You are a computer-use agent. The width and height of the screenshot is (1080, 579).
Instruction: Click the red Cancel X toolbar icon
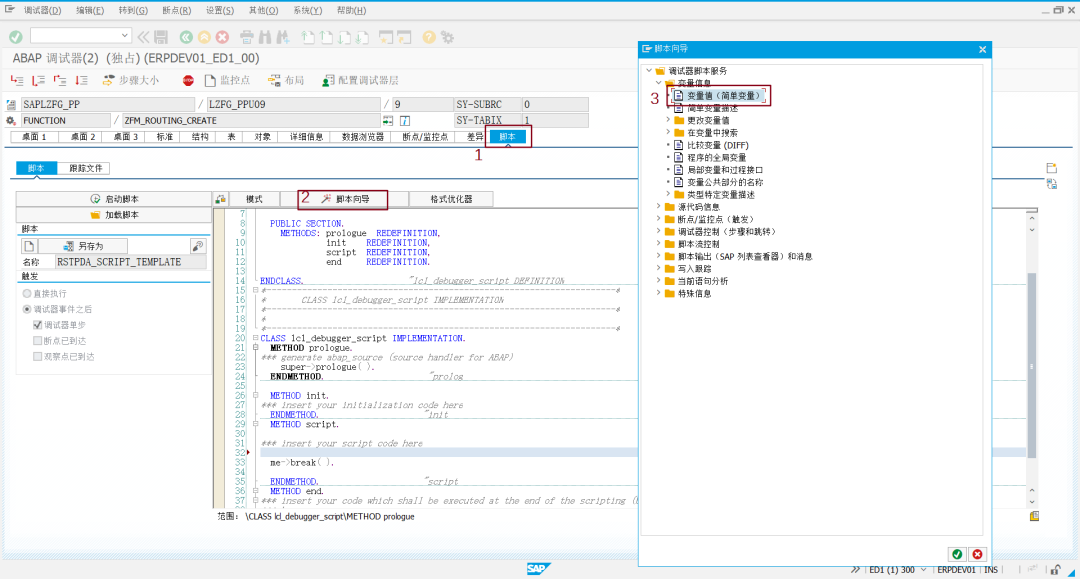[222, 37]
